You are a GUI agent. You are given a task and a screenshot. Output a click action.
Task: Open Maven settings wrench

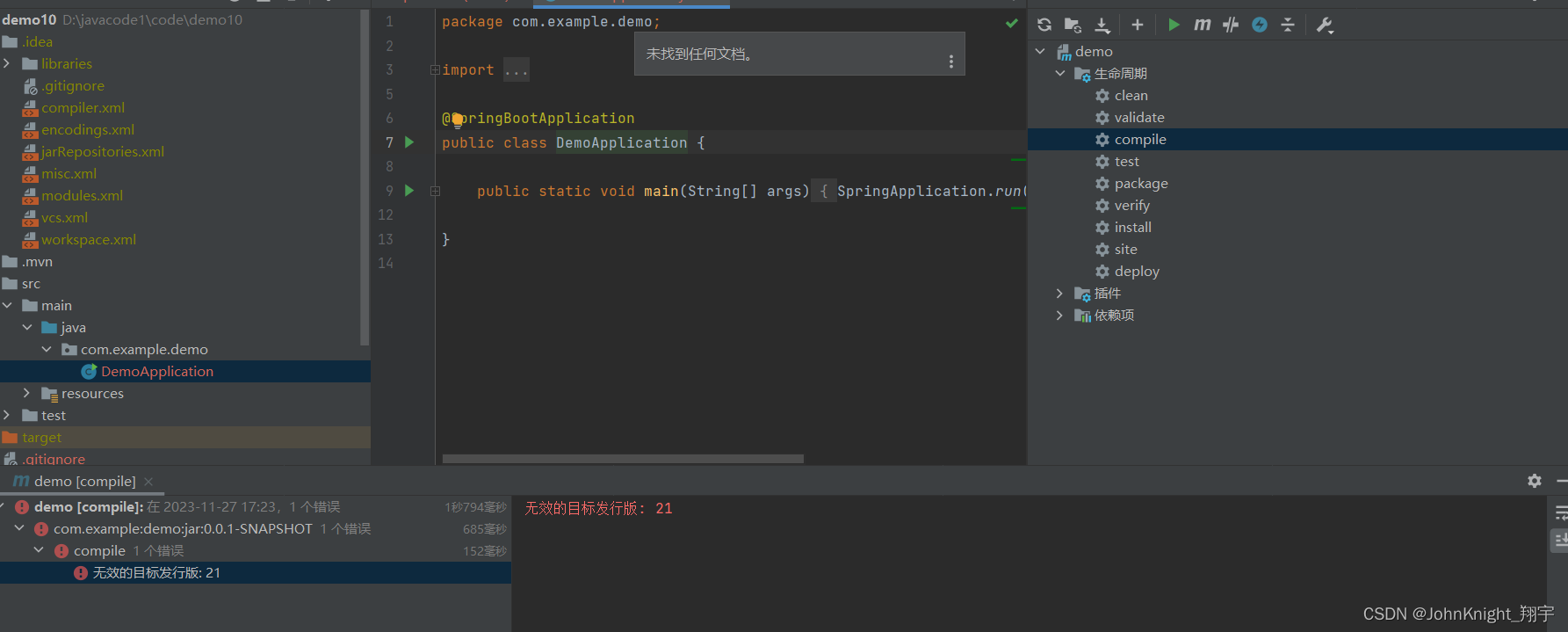[1325, 25]
